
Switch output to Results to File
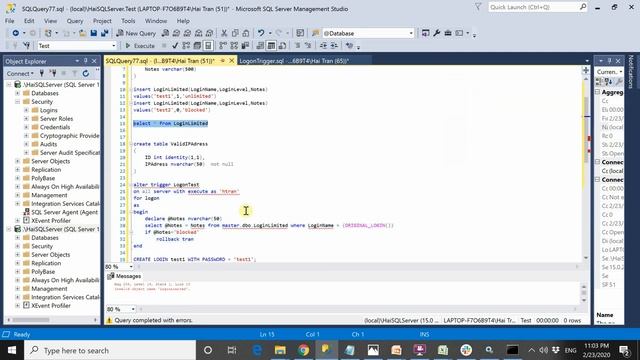click(282, 46)
